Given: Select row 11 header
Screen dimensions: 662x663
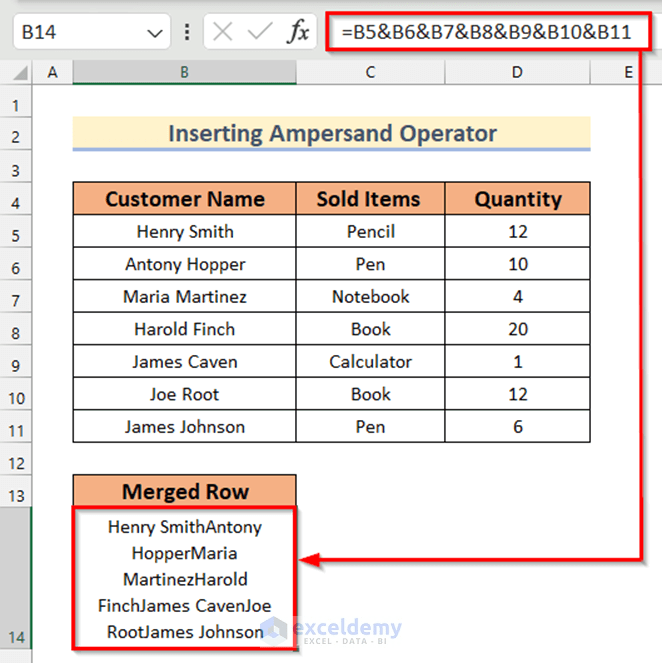Looking at the screenshot, I should (x=16, y=427).
